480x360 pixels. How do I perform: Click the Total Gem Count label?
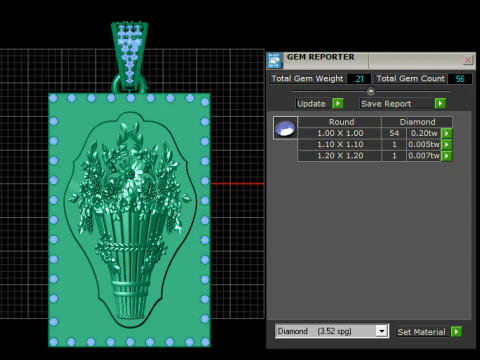(x=411, y=79)
